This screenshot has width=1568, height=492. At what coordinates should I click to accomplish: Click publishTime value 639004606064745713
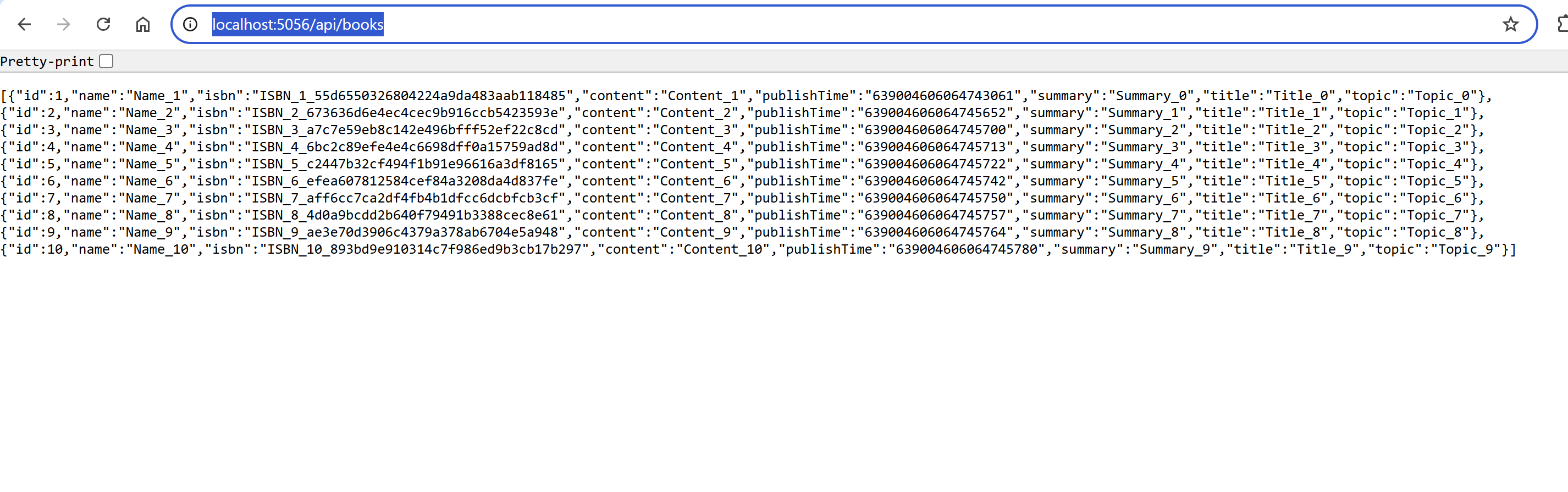936,147
